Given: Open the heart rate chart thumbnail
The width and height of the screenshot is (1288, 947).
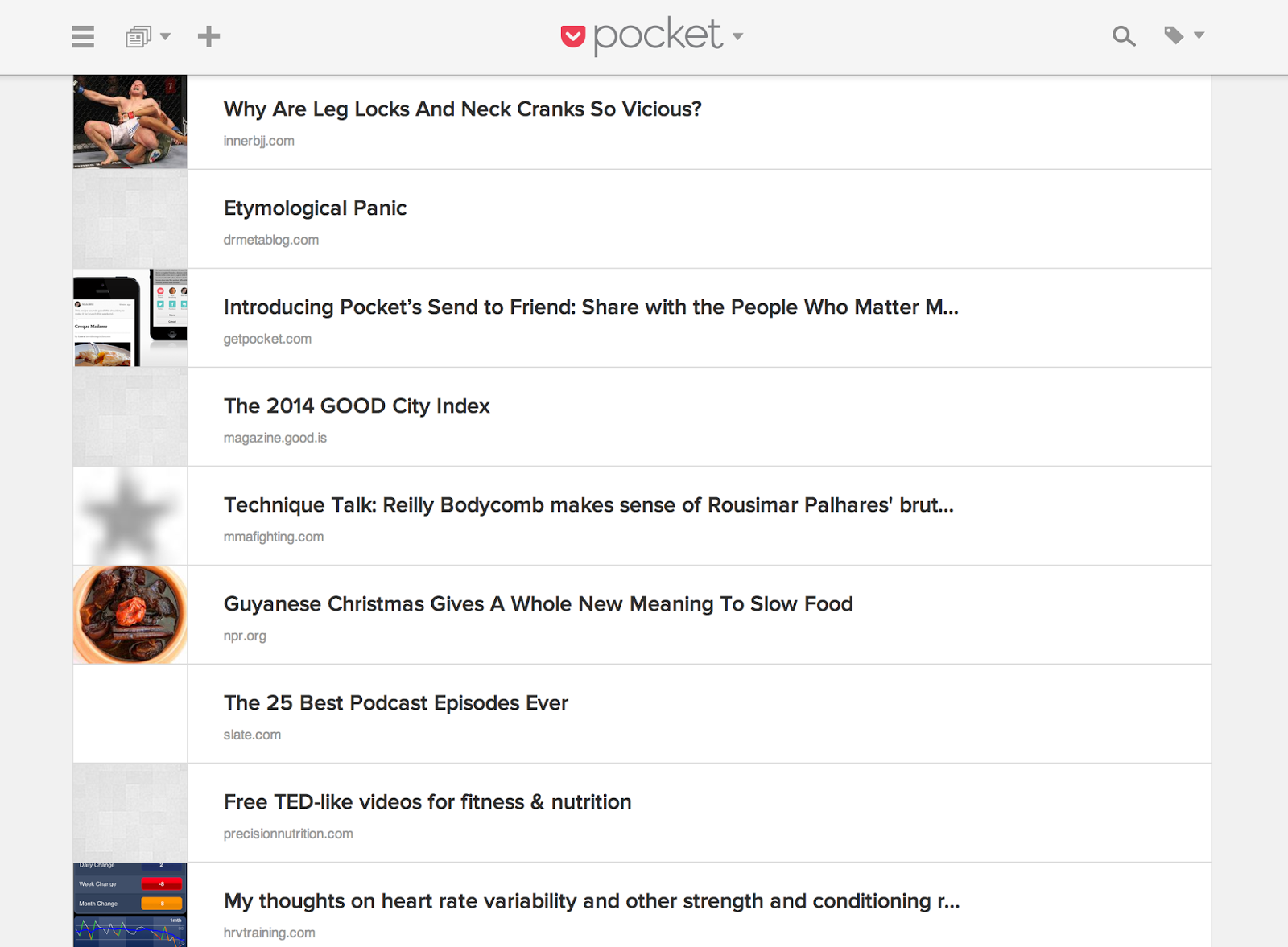Looking at the screenshot, I should 130,905.
